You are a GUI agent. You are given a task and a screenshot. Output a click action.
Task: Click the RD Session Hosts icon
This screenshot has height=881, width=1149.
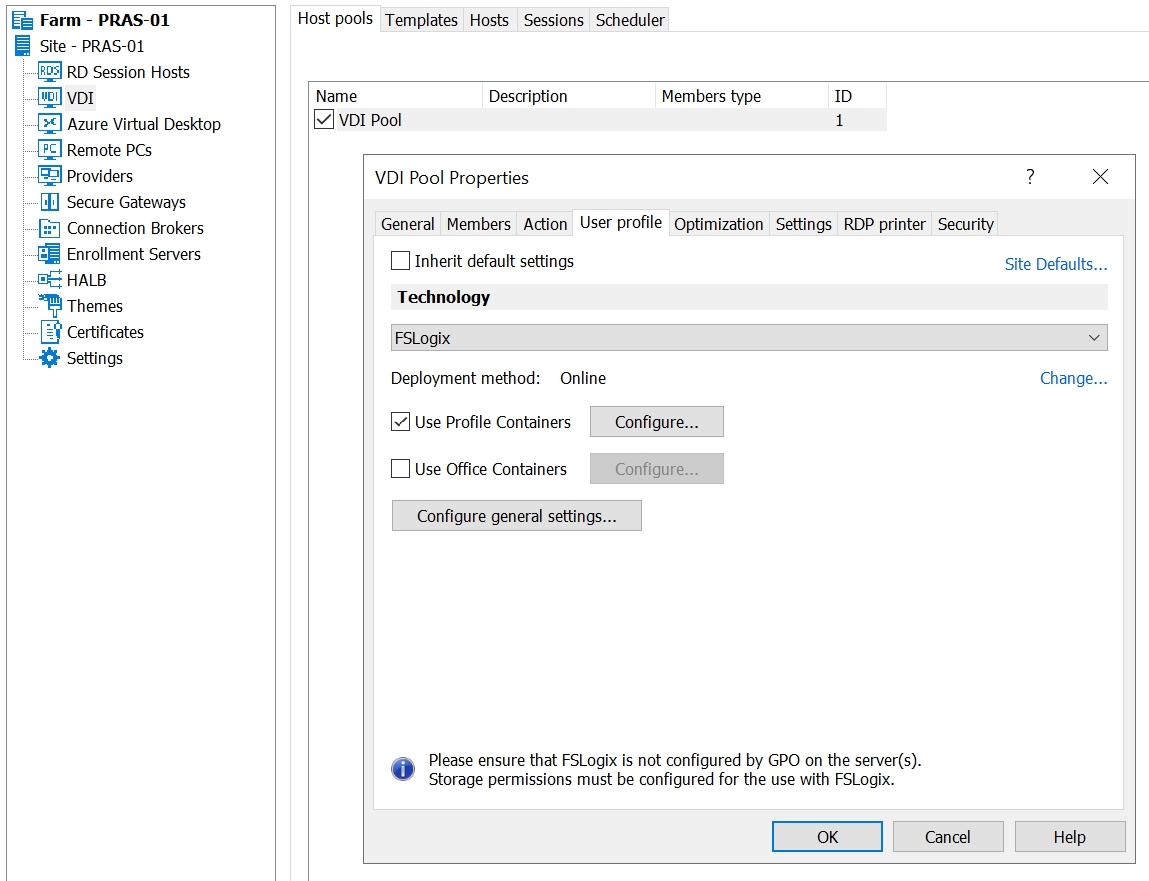coord(50,72)
